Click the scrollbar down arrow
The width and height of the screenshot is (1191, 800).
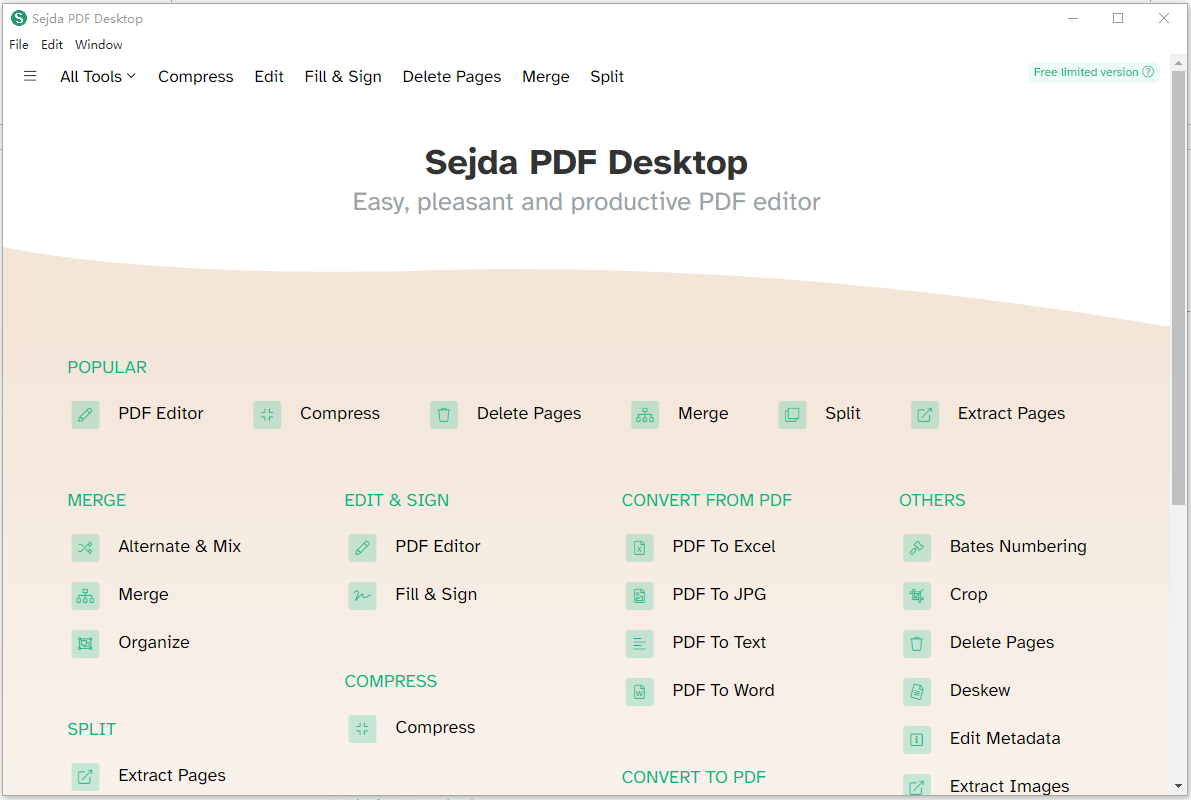[x=1178, y=786]
